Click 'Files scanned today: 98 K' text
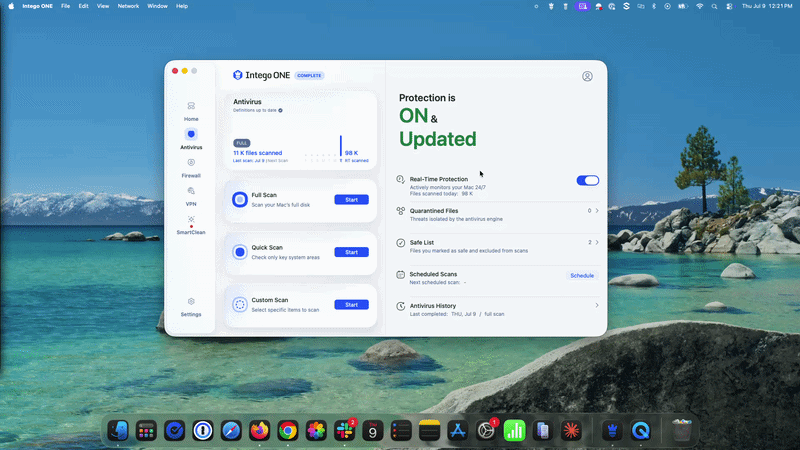The image size is (800, 450). click(x=441, y=193)
